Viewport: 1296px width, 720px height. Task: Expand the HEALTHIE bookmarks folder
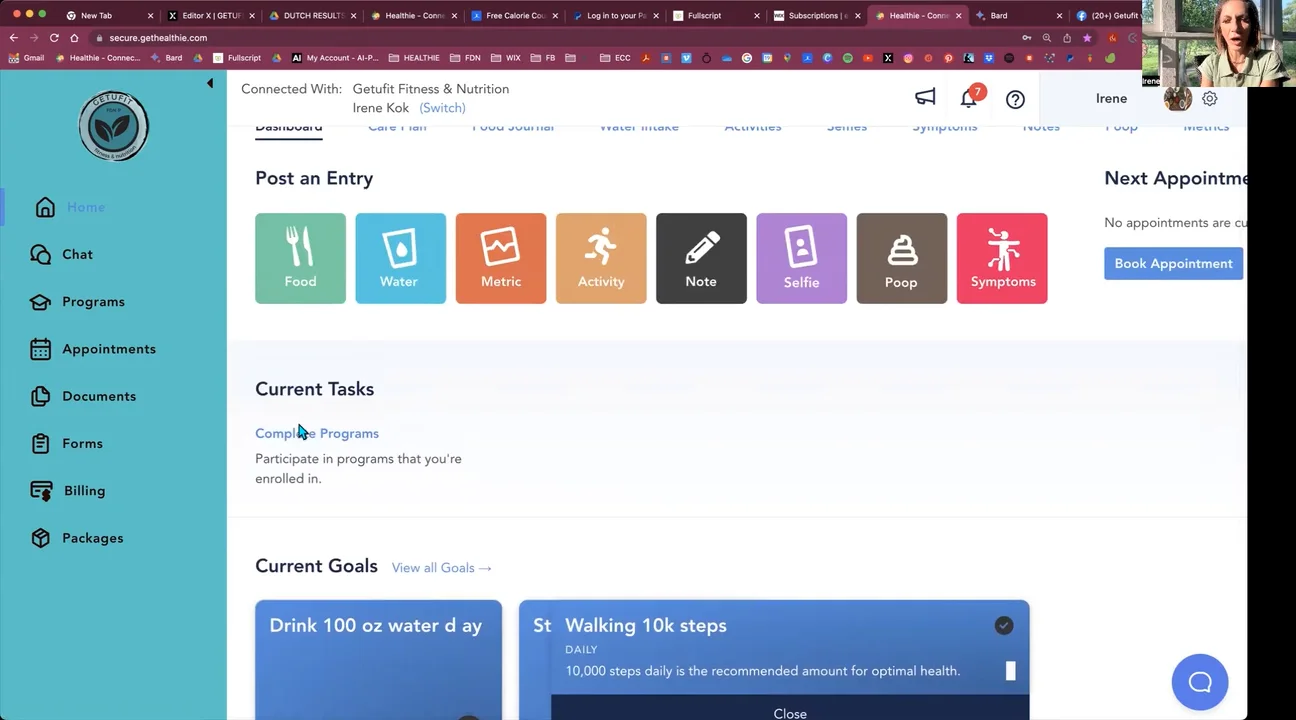pos(414,58)
